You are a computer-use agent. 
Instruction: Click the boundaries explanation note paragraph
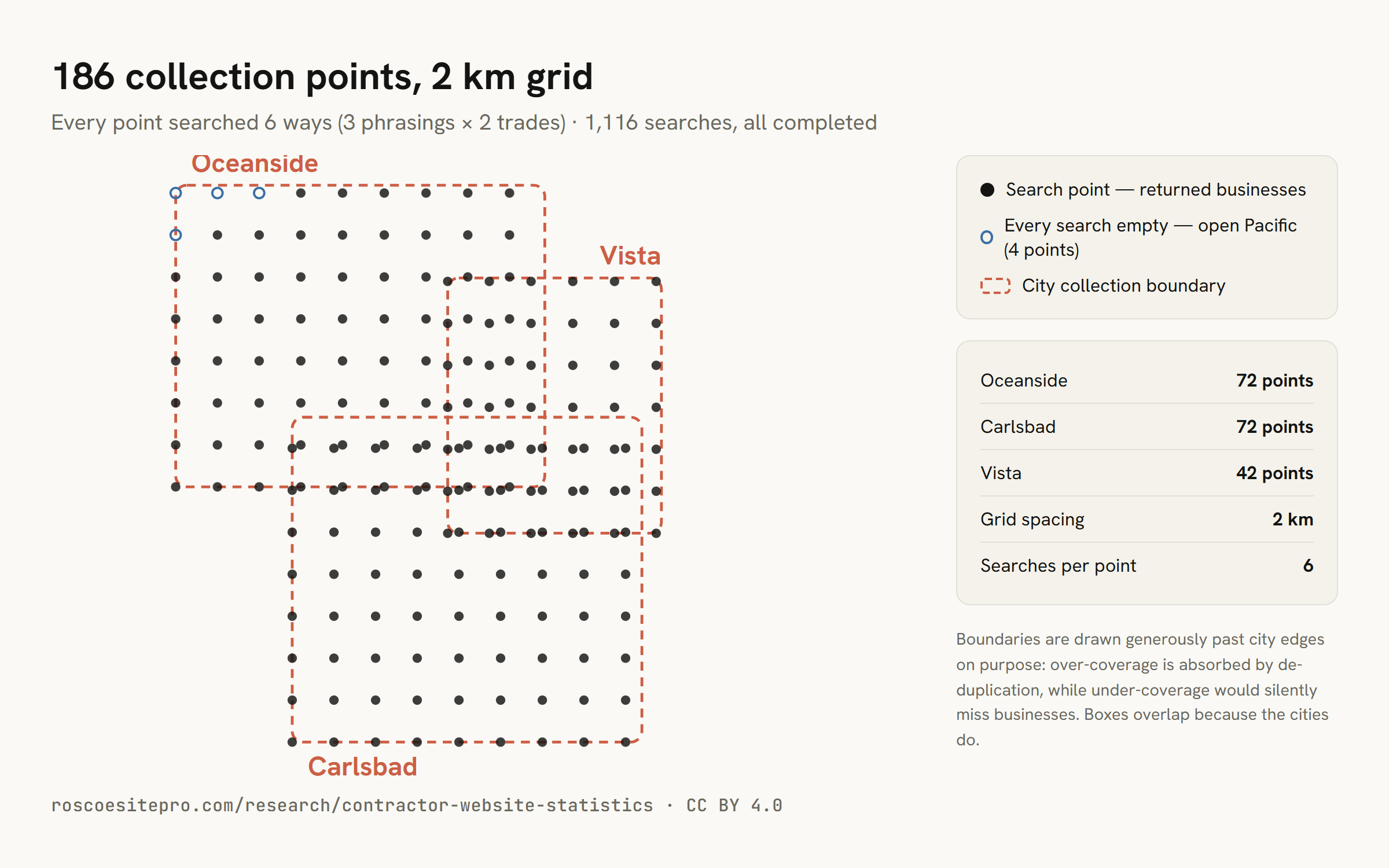[x=1142, y=689]
